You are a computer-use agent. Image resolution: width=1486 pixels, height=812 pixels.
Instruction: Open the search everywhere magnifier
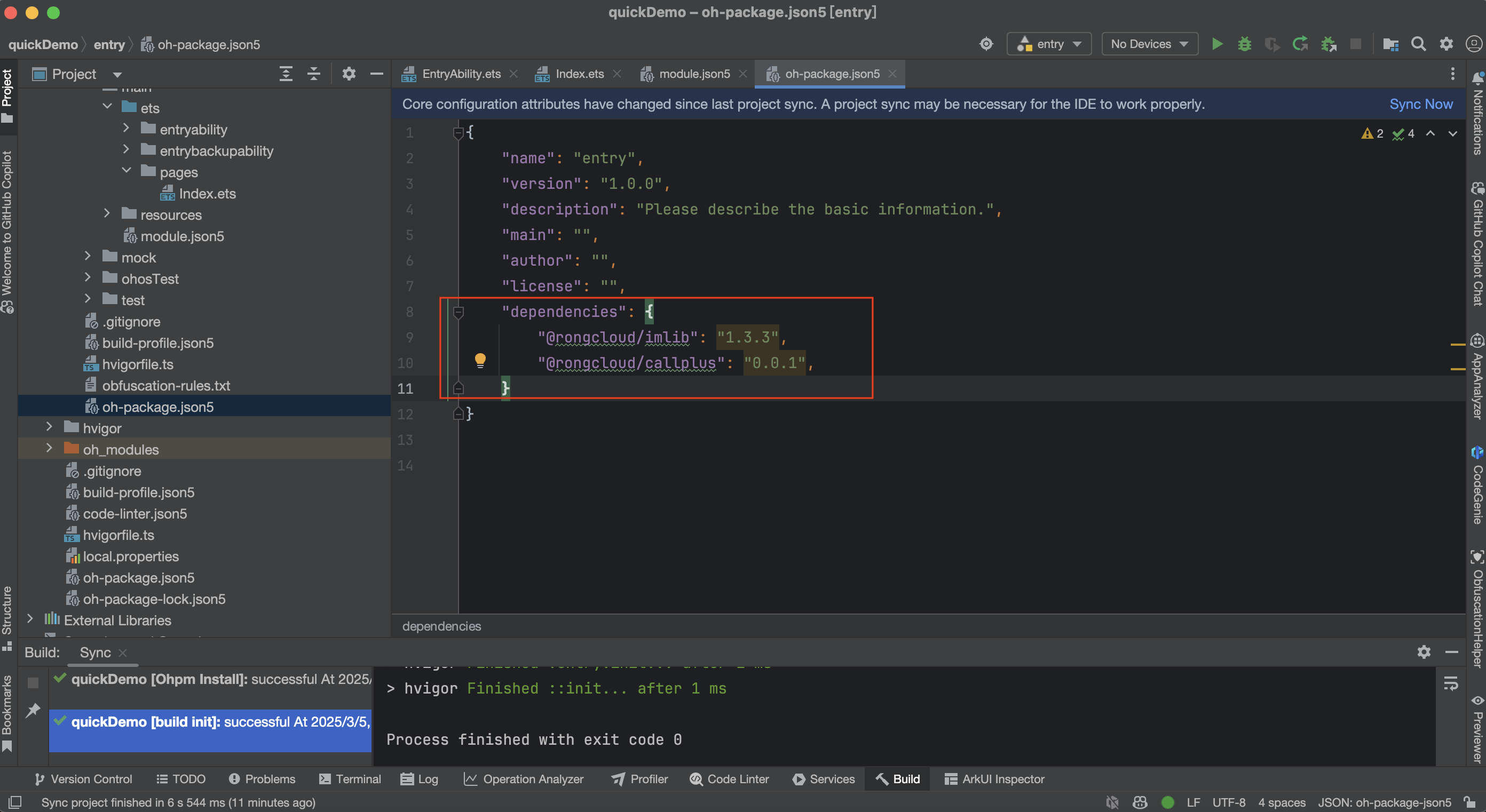1419,44
